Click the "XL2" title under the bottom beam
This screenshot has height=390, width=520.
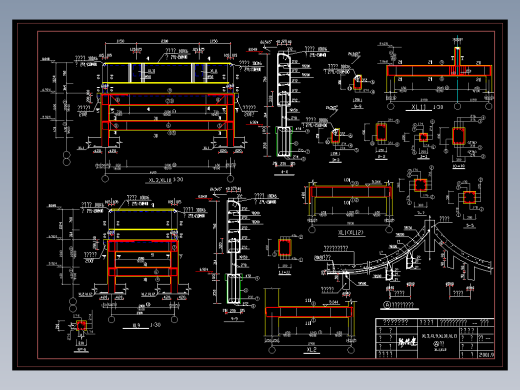click(311, 350)
